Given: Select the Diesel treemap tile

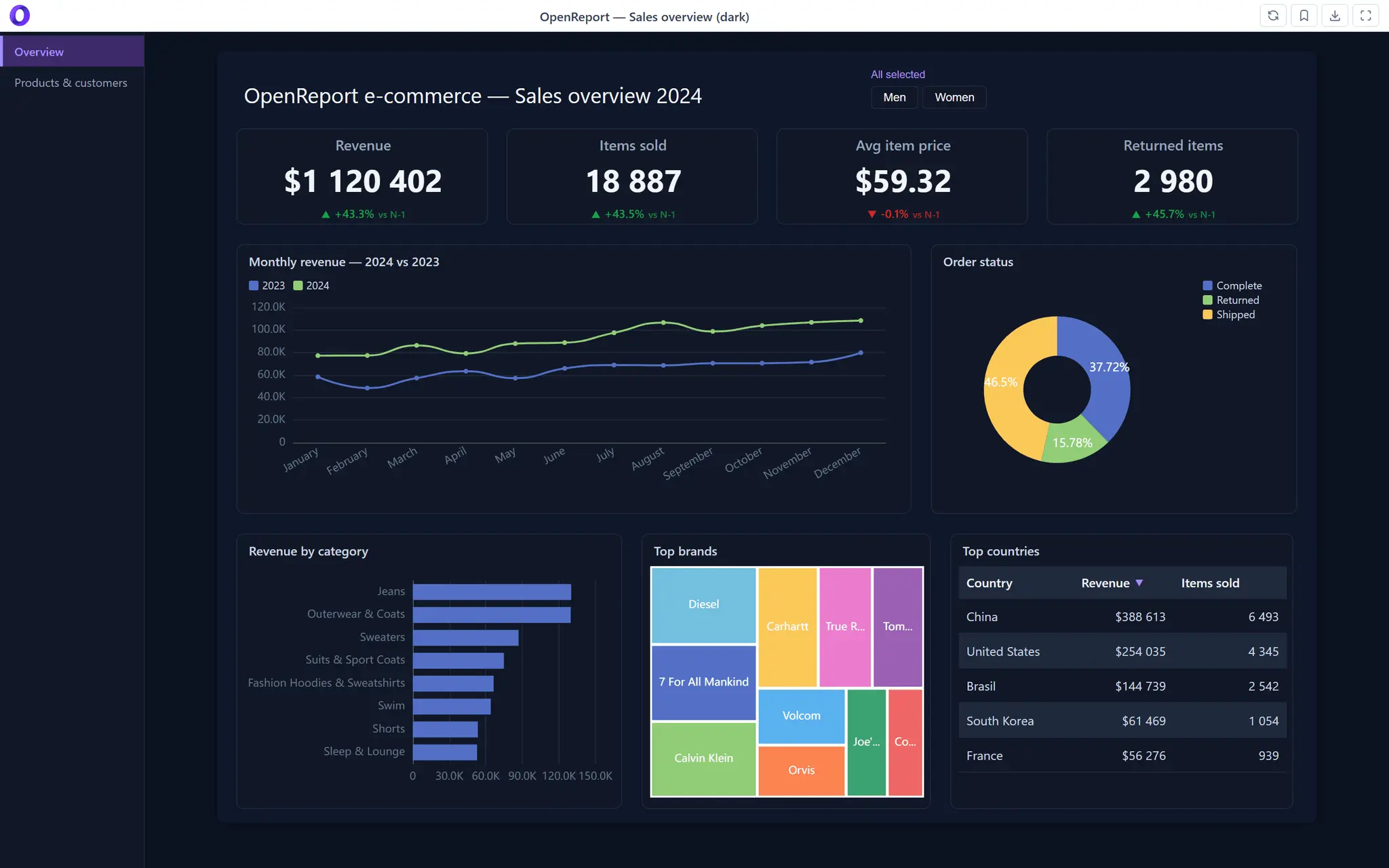Looking at the screenshot, I should tap(703, 605).
